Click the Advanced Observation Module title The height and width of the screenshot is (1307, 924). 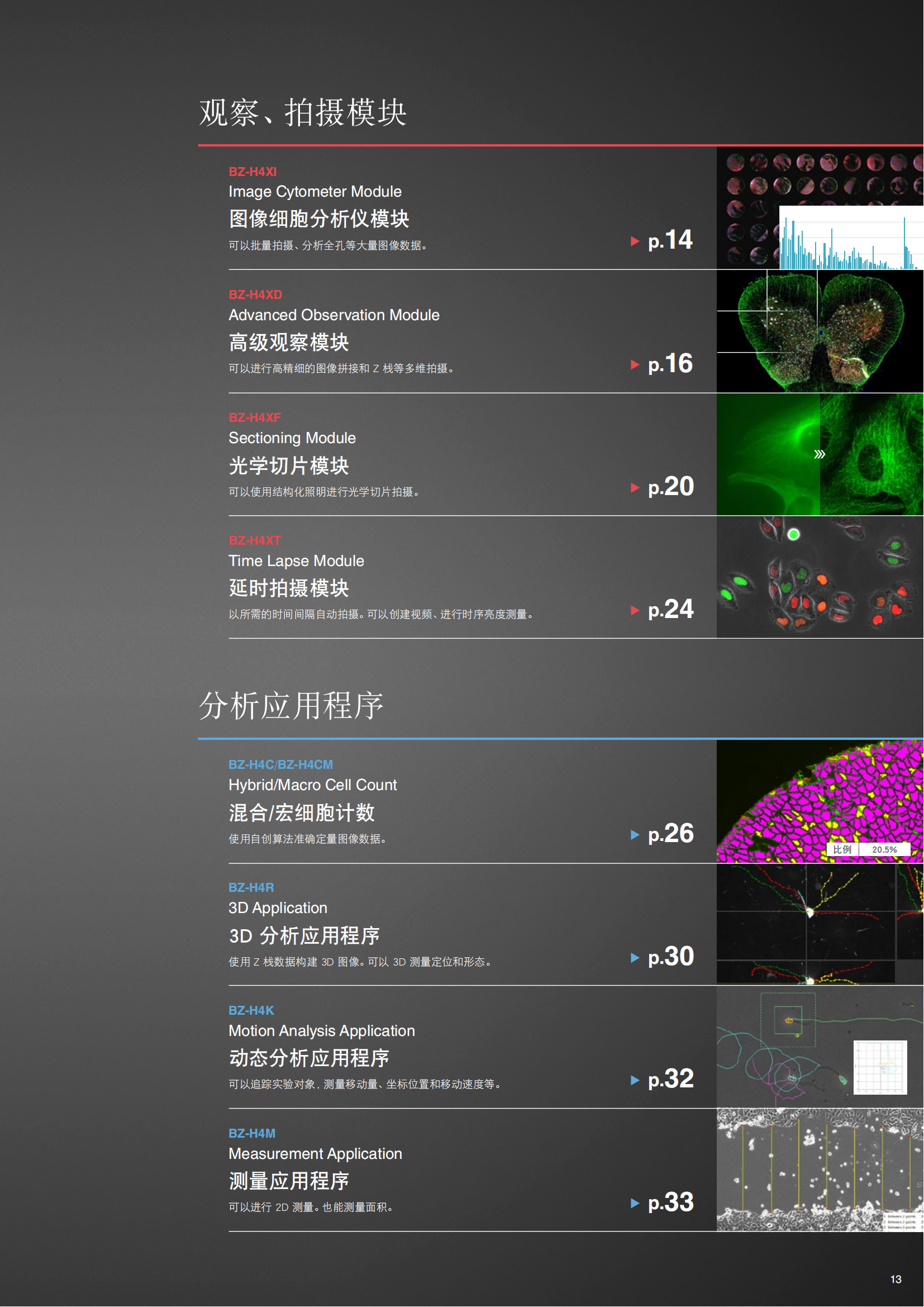335,315
